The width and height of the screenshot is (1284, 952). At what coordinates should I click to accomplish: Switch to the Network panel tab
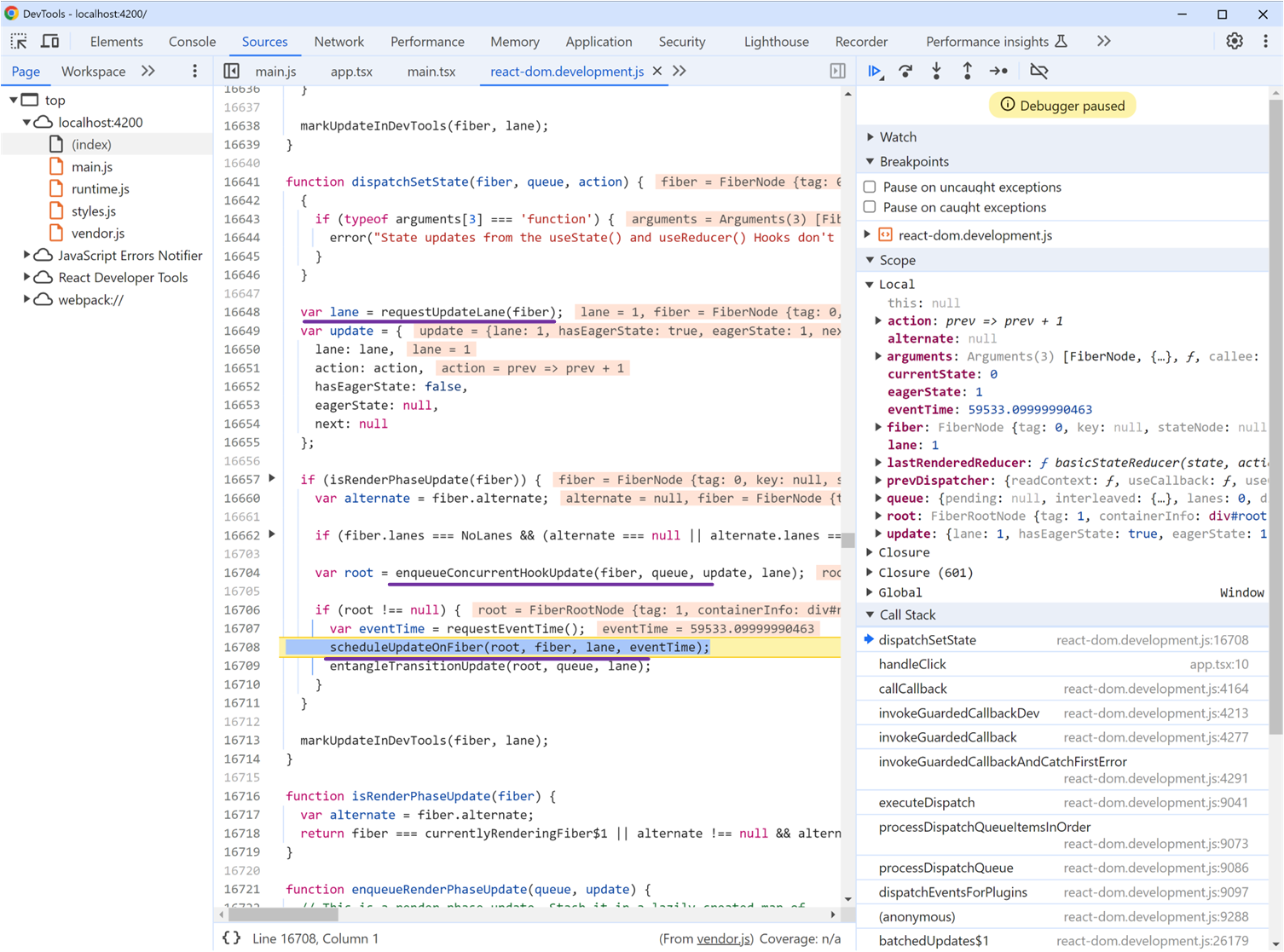pos(338,41)
